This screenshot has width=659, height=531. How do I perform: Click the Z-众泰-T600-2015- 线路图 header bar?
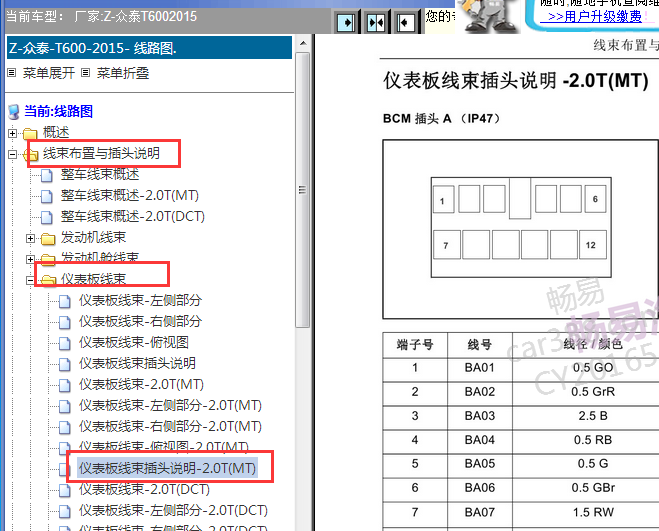pyautogui.click(x=149, y=48)
